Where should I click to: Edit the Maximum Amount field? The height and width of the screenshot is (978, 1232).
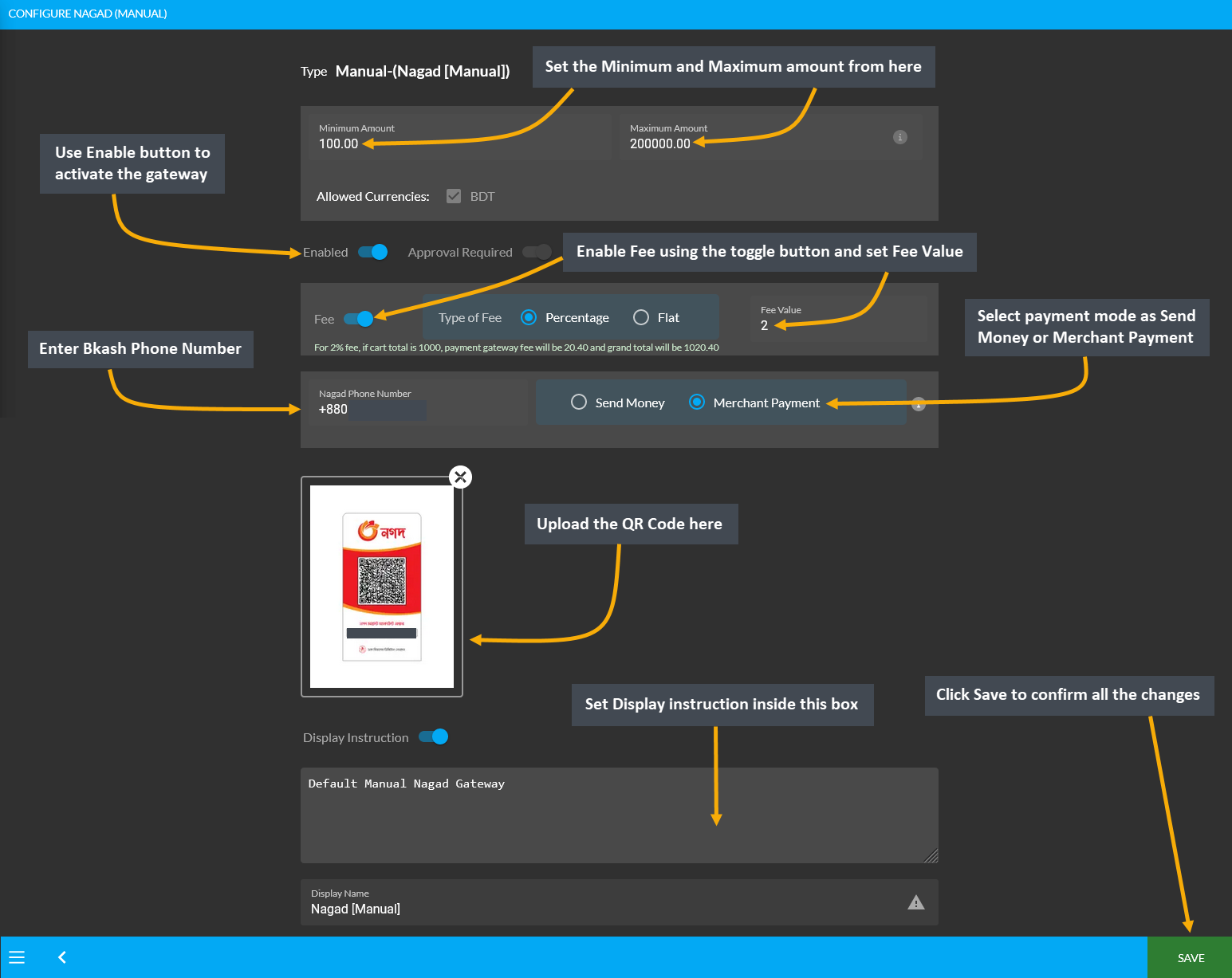pyautogui.click(x=771, y=137)
